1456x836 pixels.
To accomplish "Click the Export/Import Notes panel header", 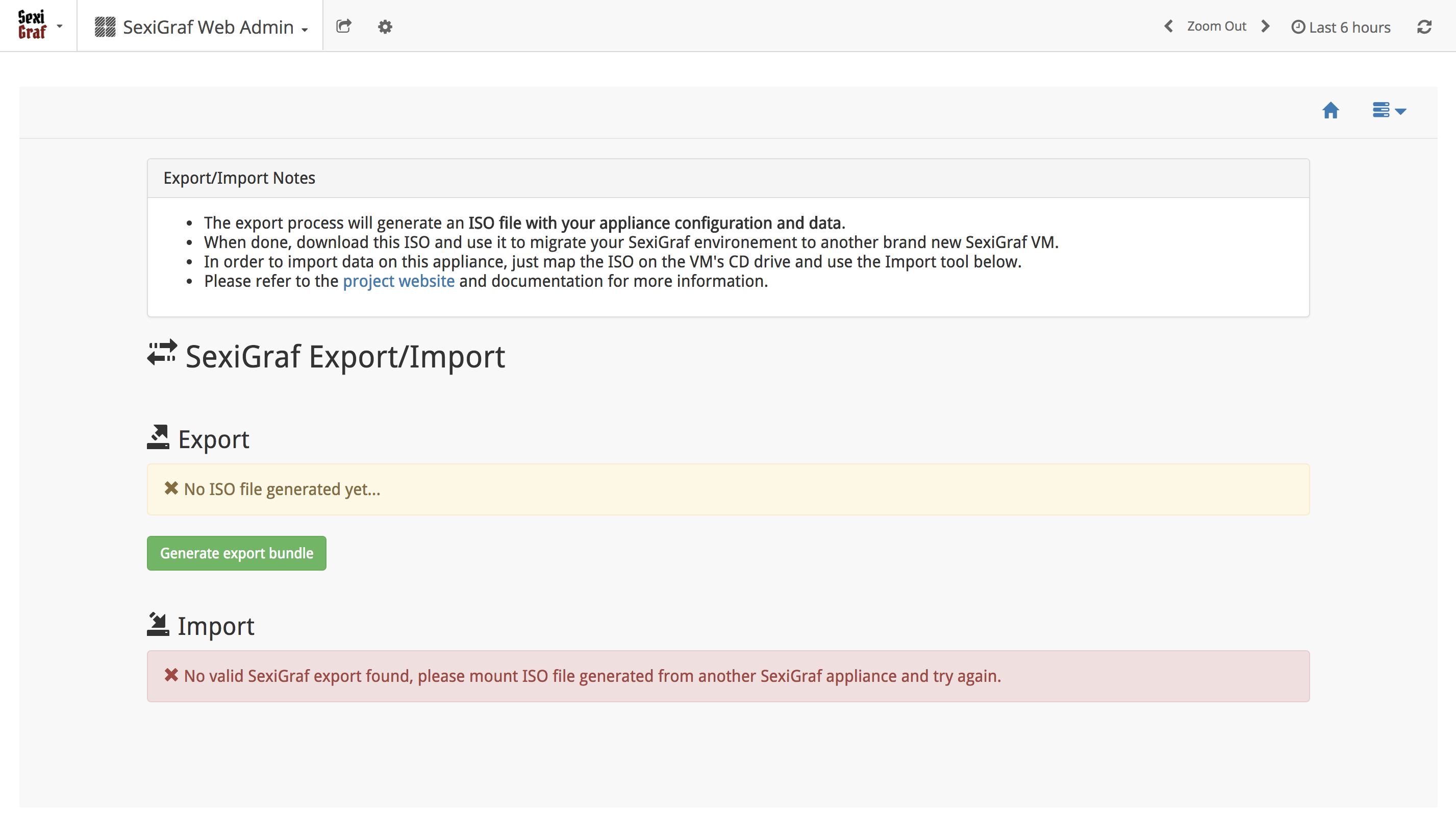I will 727,179.
